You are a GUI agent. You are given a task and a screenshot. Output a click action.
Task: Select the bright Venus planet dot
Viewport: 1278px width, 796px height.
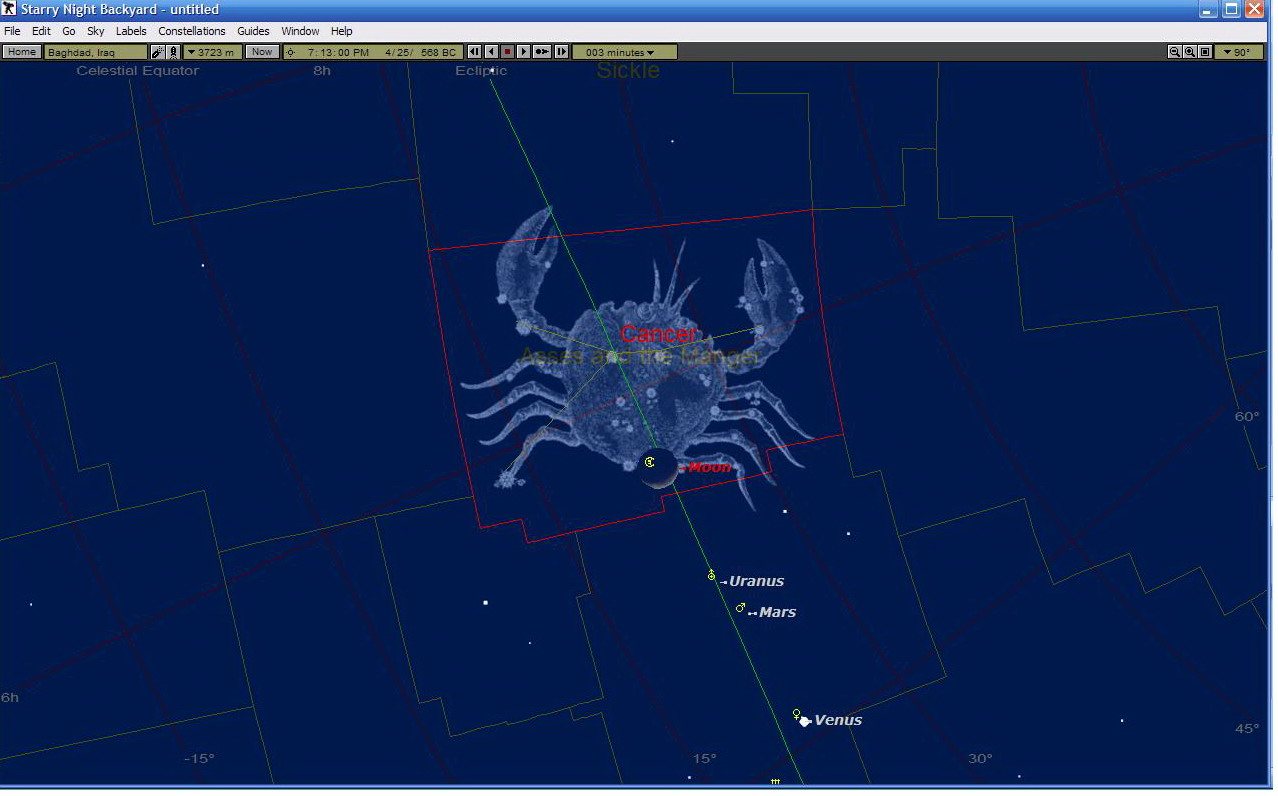(804, 721)
